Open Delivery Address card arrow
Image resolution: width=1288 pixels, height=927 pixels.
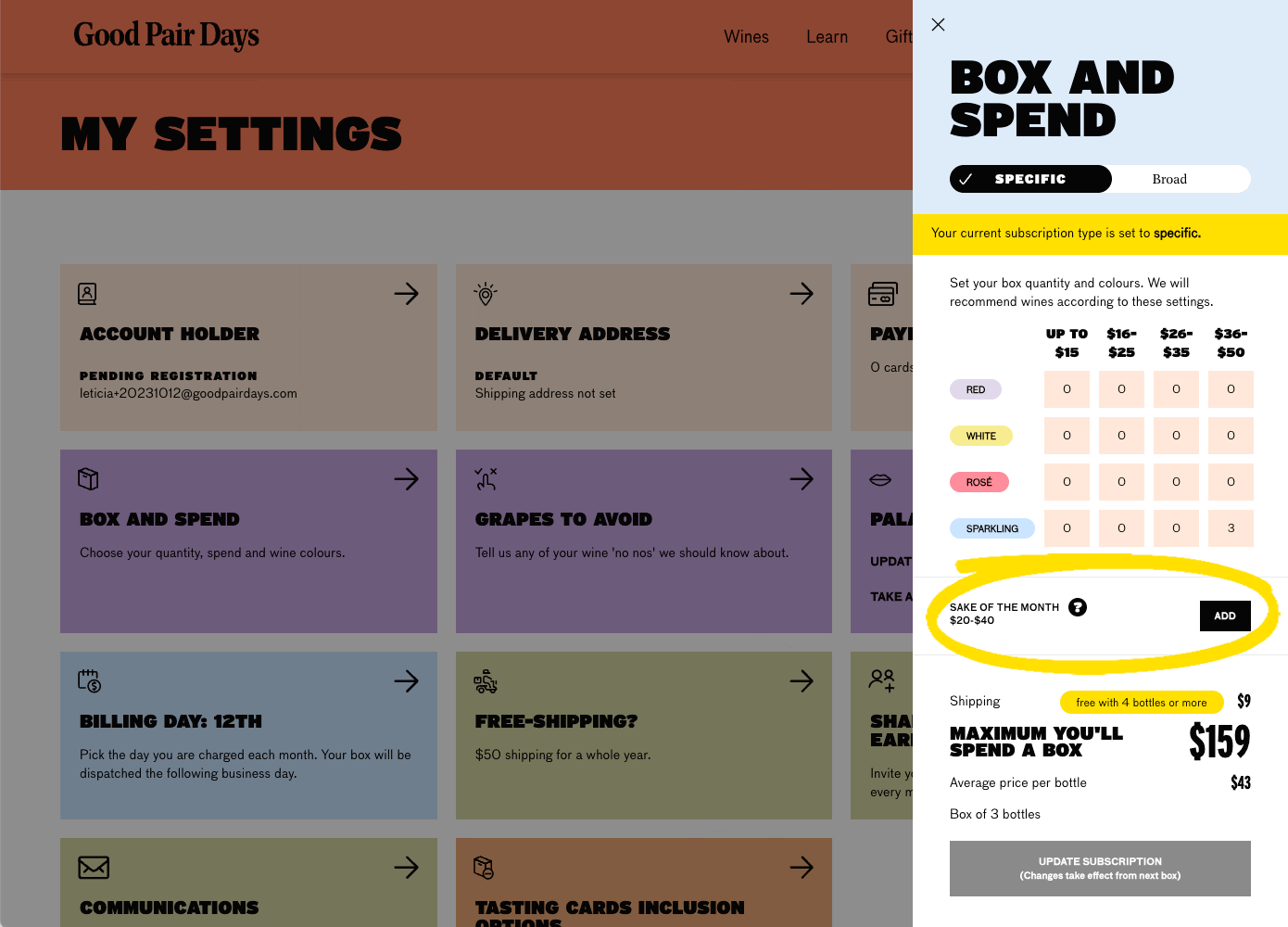coord(802,294)
